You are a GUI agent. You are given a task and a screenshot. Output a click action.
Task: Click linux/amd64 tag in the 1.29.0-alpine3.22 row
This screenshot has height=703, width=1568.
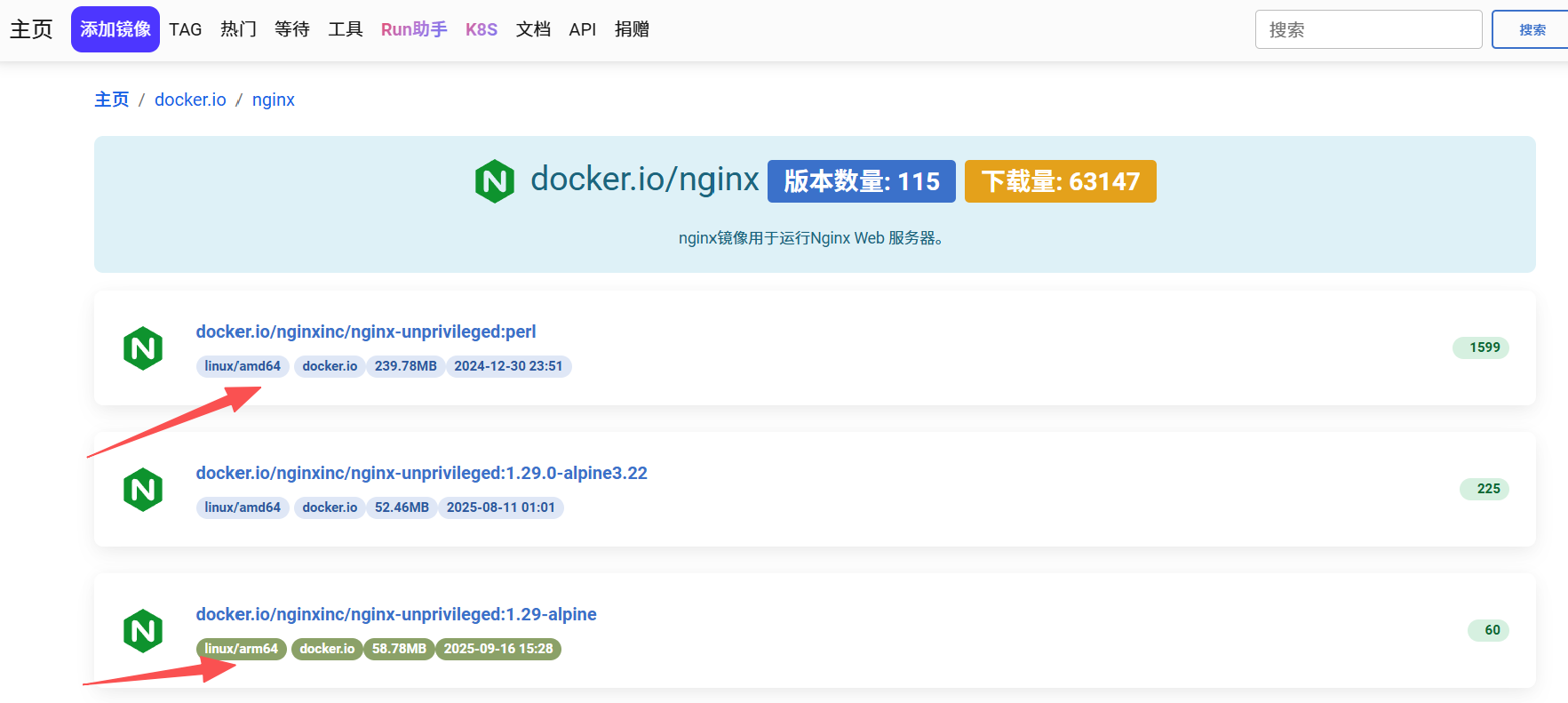[243, 507]
